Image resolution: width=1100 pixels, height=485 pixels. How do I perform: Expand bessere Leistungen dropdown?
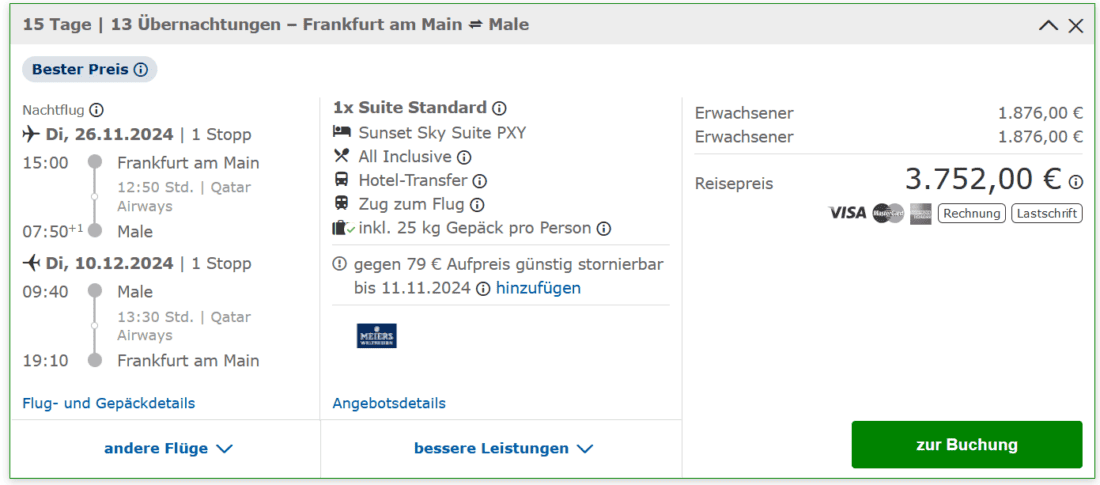pyautogui.click(x=503, y=449)
